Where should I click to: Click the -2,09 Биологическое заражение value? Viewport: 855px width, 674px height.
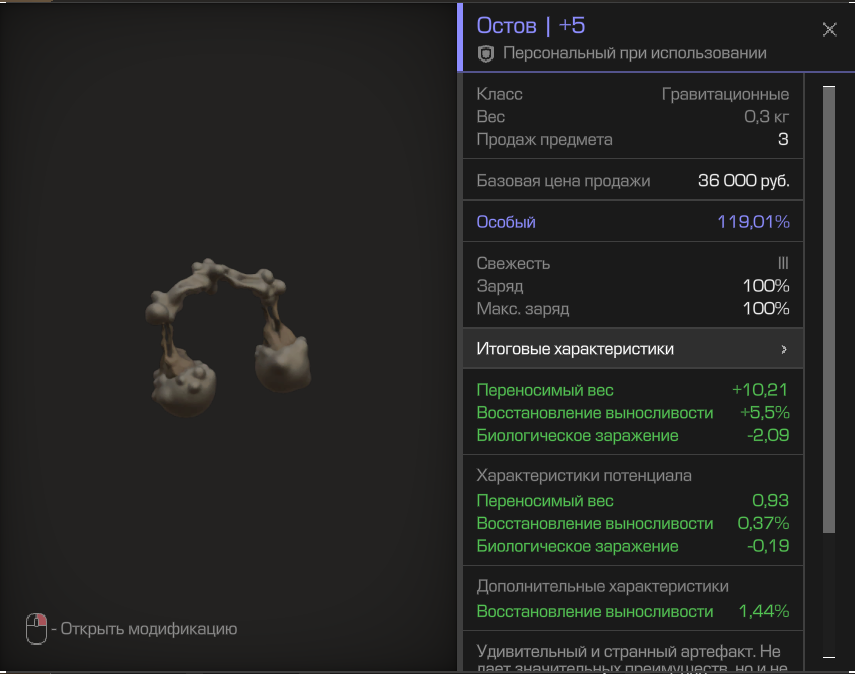[x=768, y=435]
